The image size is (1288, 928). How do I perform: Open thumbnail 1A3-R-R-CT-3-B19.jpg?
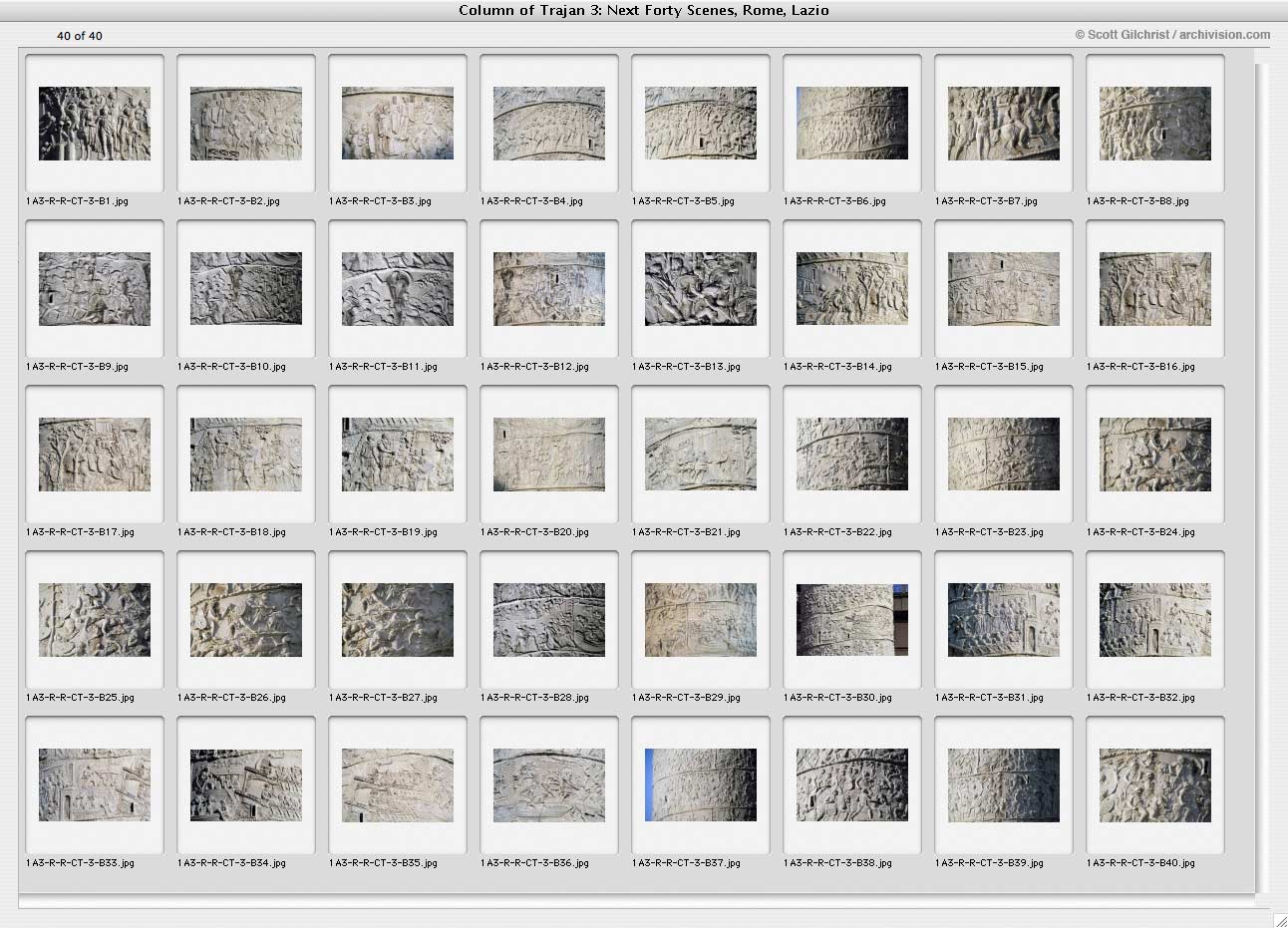point(398,455)
